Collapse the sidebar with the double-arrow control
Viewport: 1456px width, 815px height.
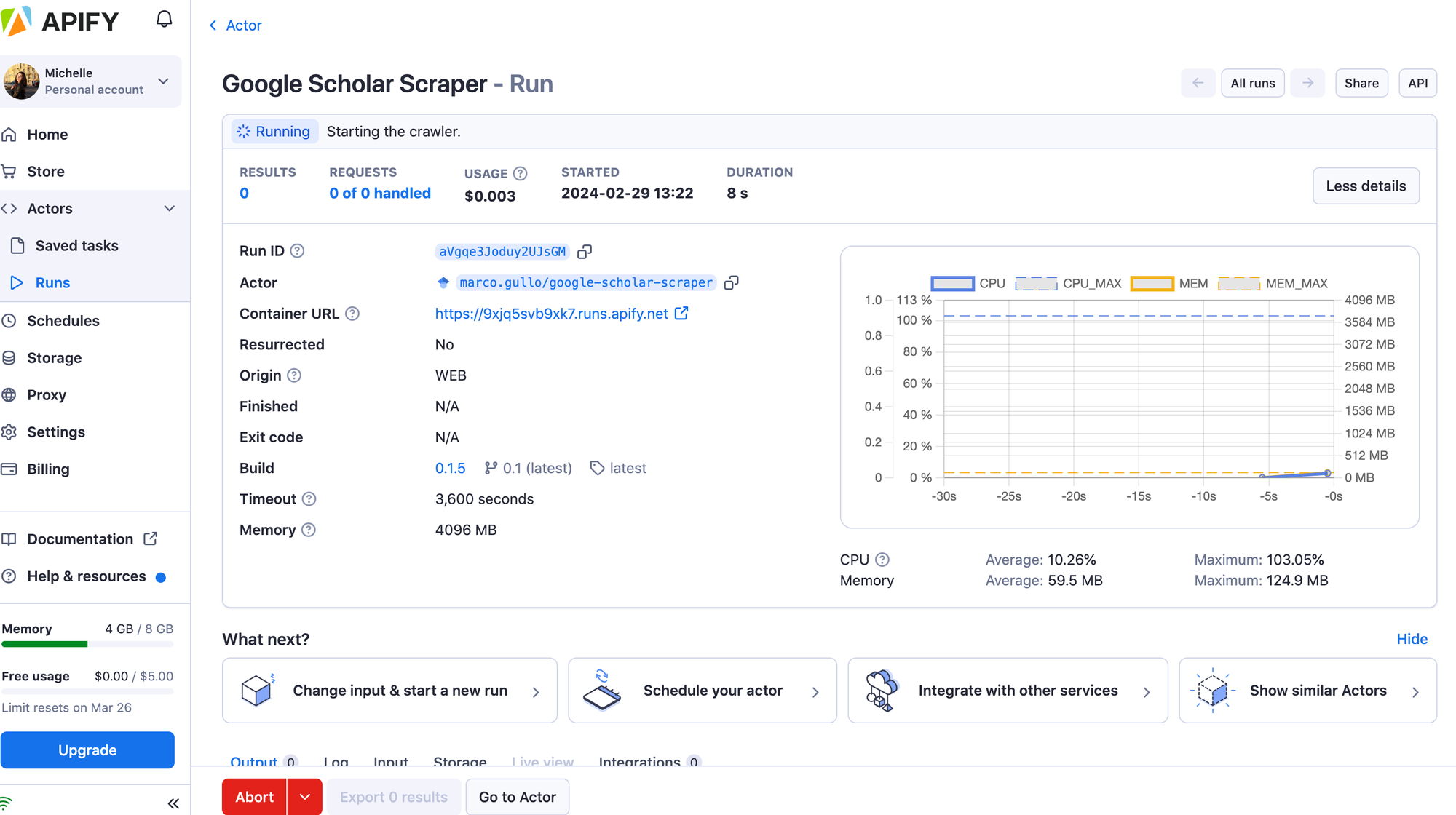(173, 803)
